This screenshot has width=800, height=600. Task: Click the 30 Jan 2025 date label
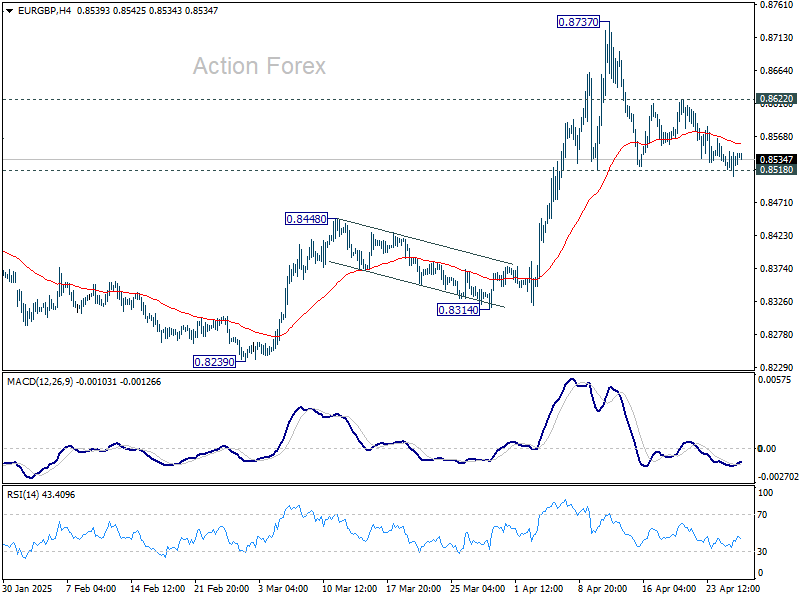pos(28,589)
